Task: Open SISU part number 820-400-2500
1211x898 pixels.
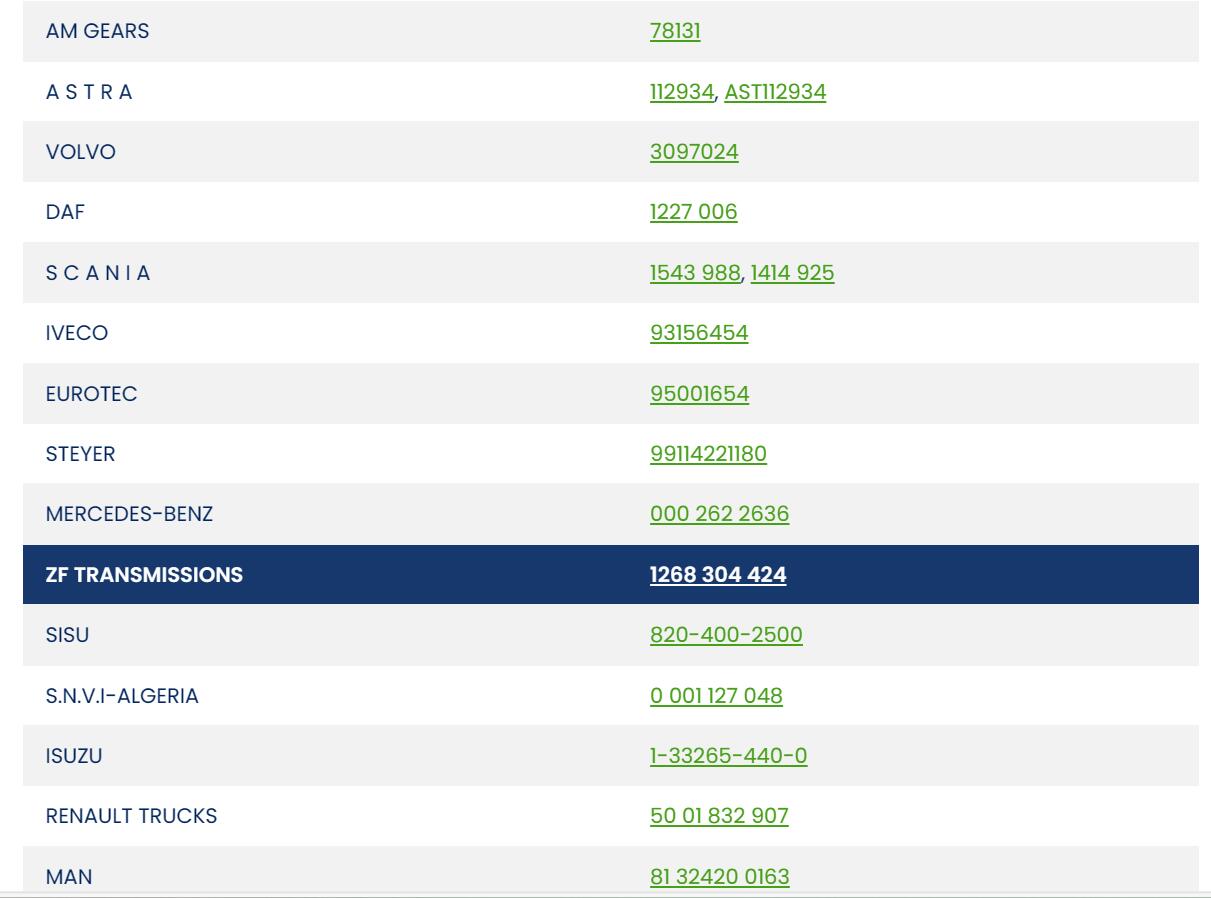Action: point(726,635)
